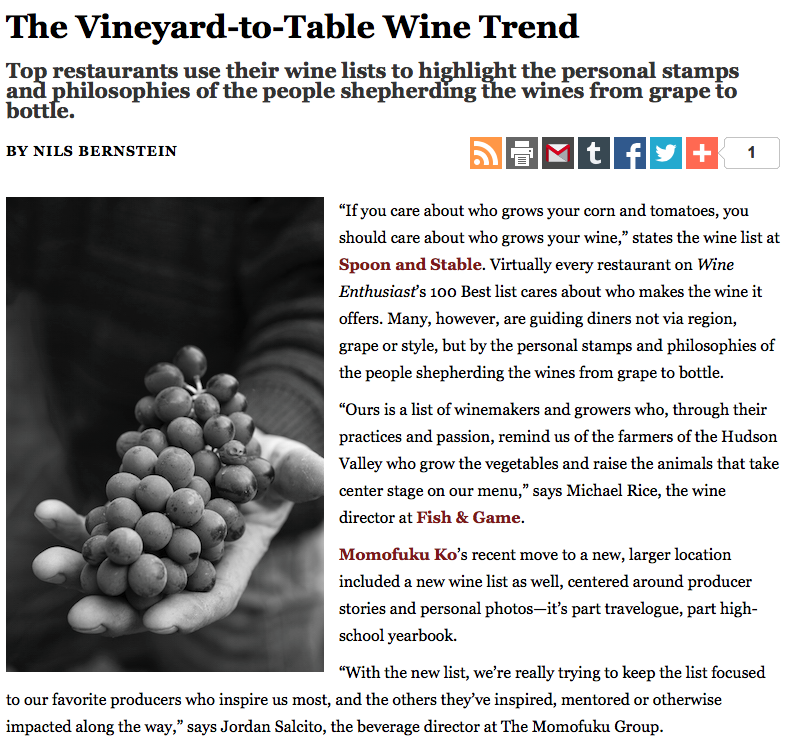Share the article via Gmail icon
This screenshot has width=788, height=752.
pyautogui.click(x=558, y=153)
